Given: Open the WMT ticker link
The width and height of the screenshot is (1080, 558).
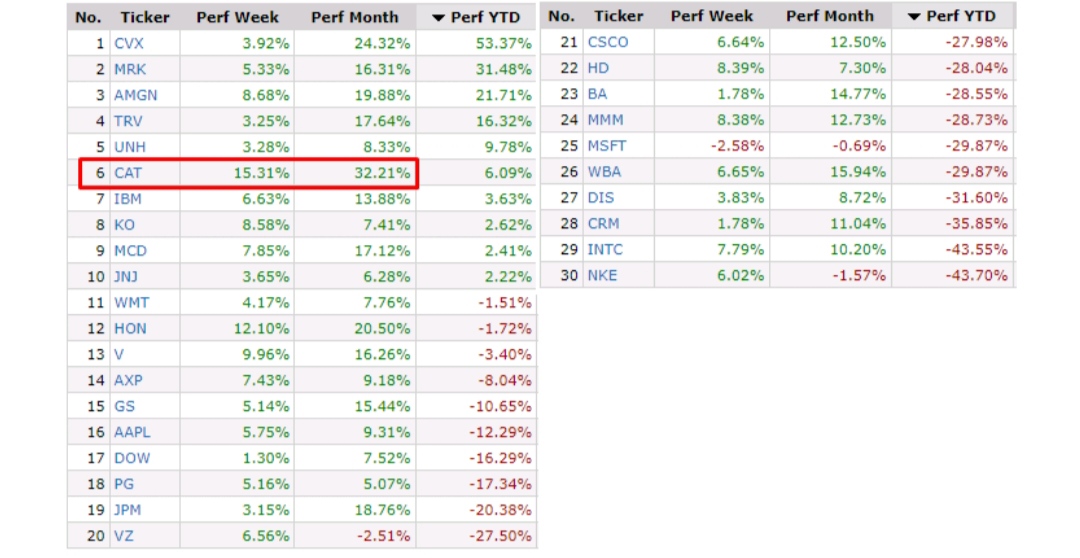Looking at the screenshot, I should [132, 303].
